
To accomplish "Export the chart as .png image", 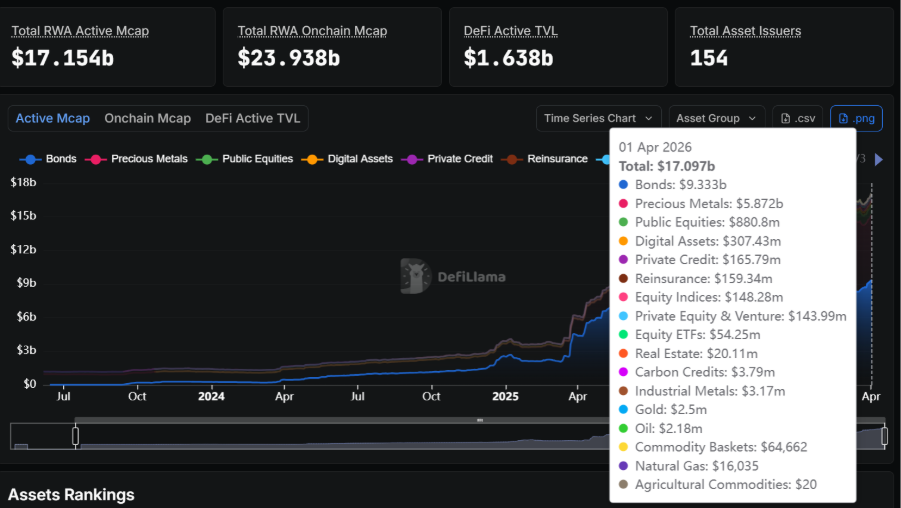I will click(856, 118).
